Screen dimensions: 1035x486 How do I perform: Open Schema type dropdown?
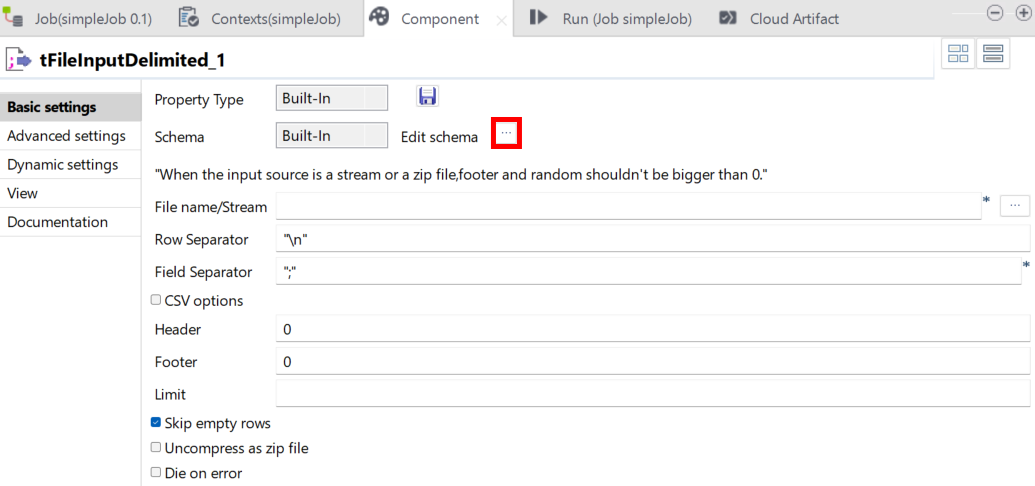coord(331,136)
